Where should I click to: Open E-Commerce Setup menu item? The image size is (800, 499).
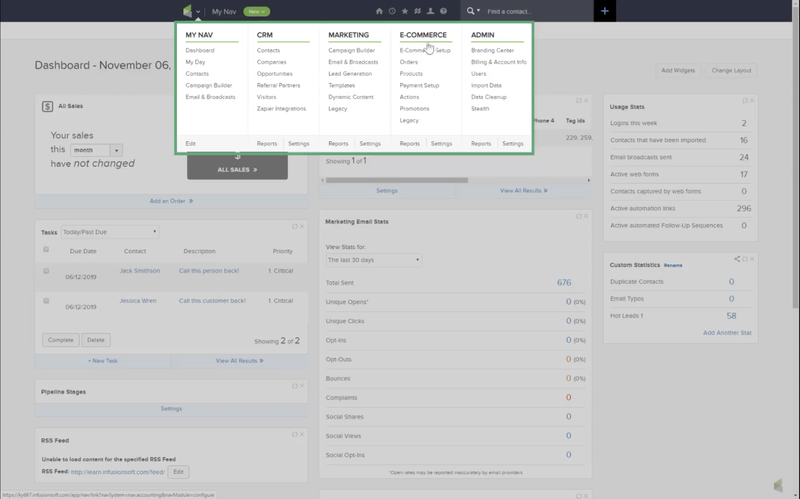tap(425, 51)
